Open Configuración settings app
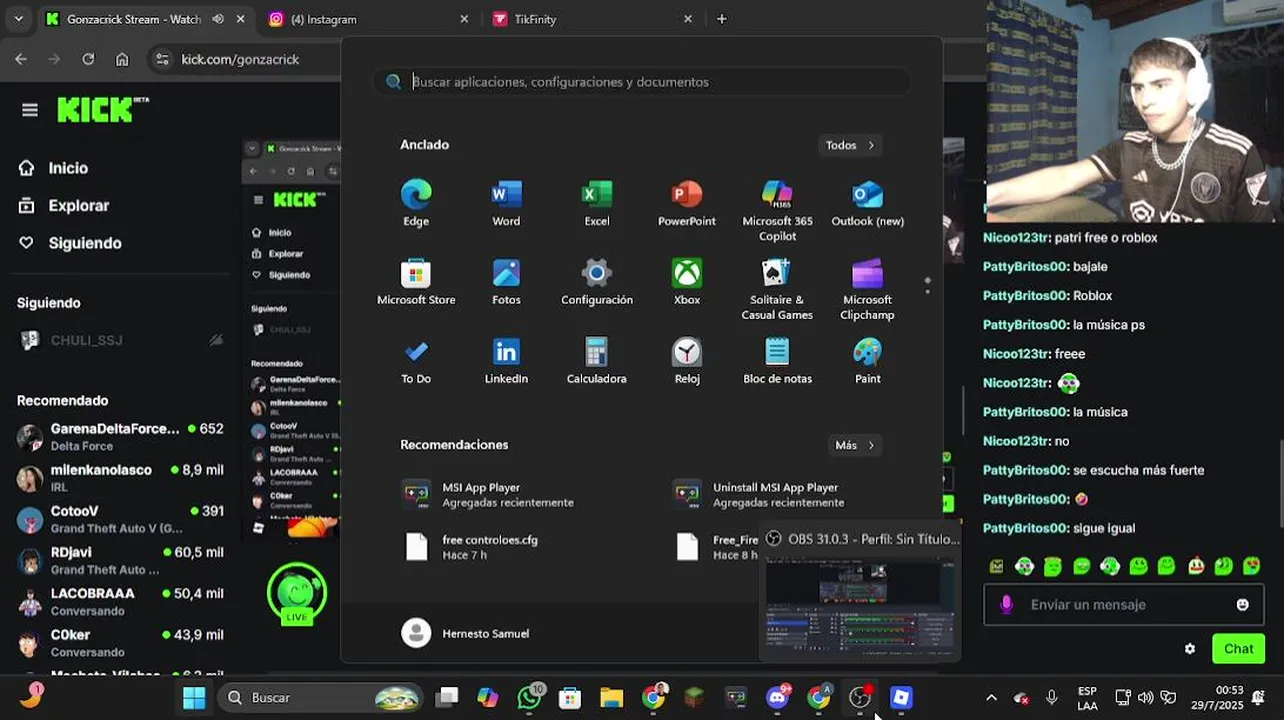Image resolution: width=1284 pixels, height=720 pixels. [x=597, y=282]
